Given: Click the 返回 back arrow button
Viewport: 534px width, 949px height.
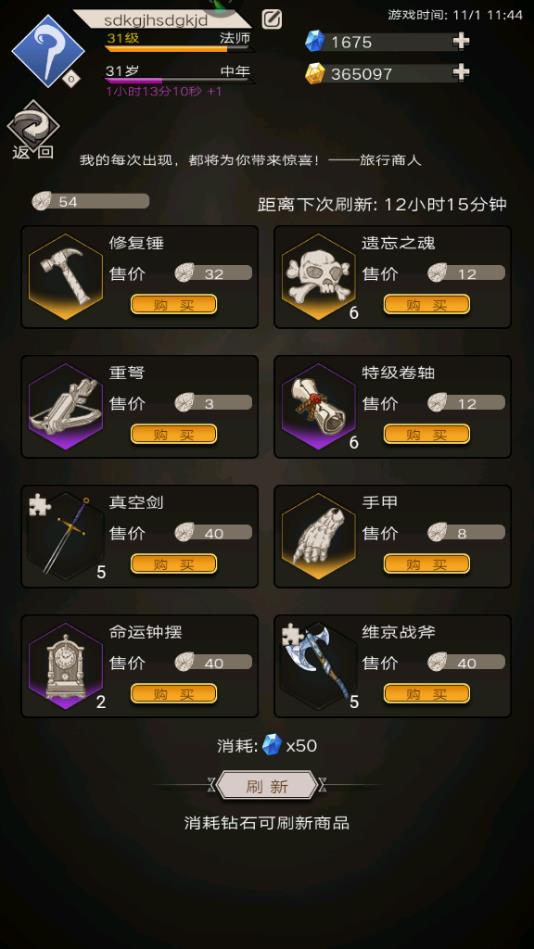Looking at the screenshot, I should (x=33, y=130).
